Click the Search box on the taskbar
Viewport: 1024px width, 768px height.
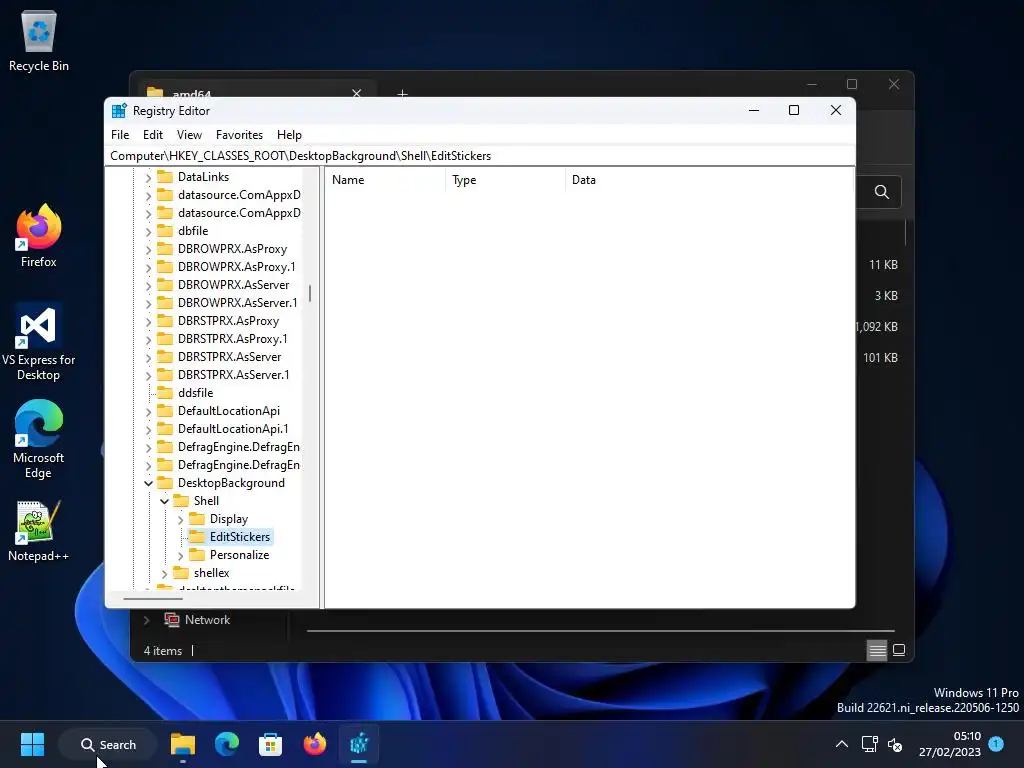(x=108, y=744)
